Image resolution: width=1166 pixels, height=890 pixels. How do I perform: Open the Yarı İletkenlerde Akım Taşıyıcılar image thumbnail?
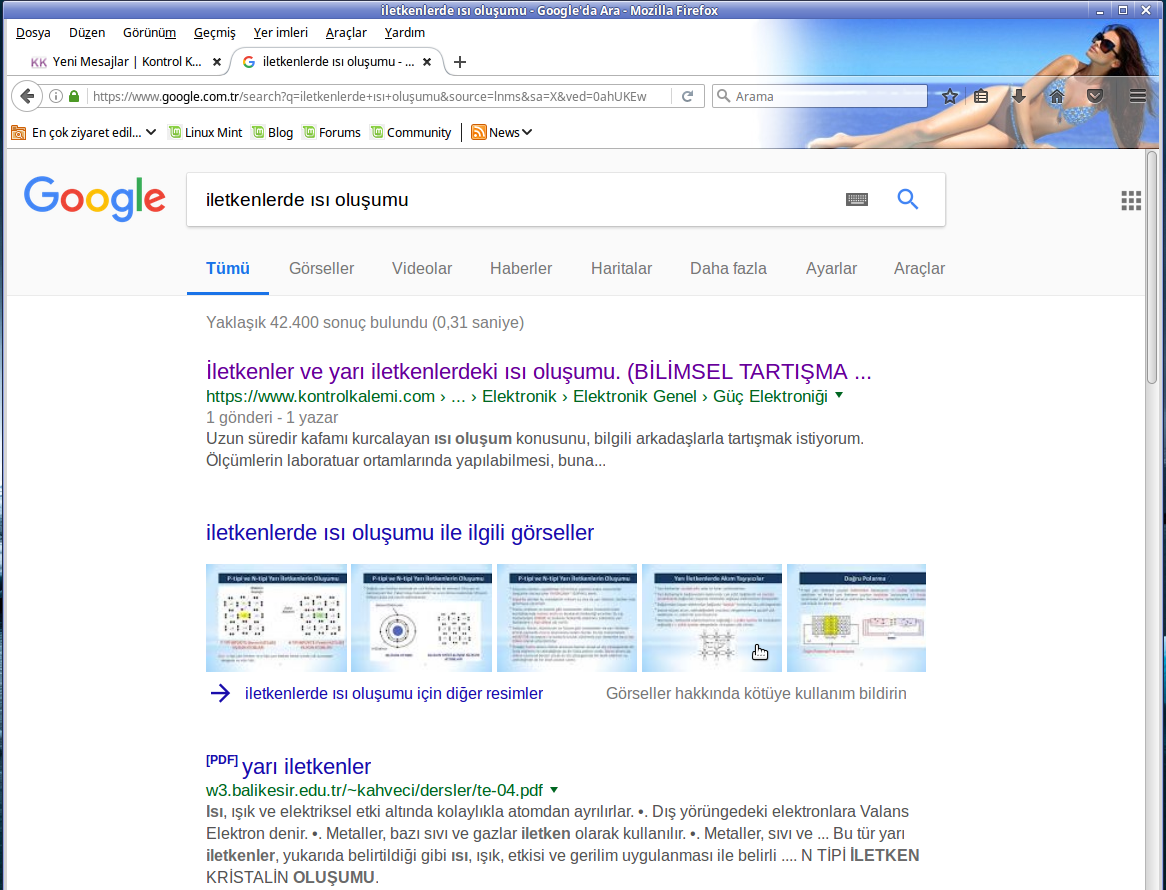(712, 618)
